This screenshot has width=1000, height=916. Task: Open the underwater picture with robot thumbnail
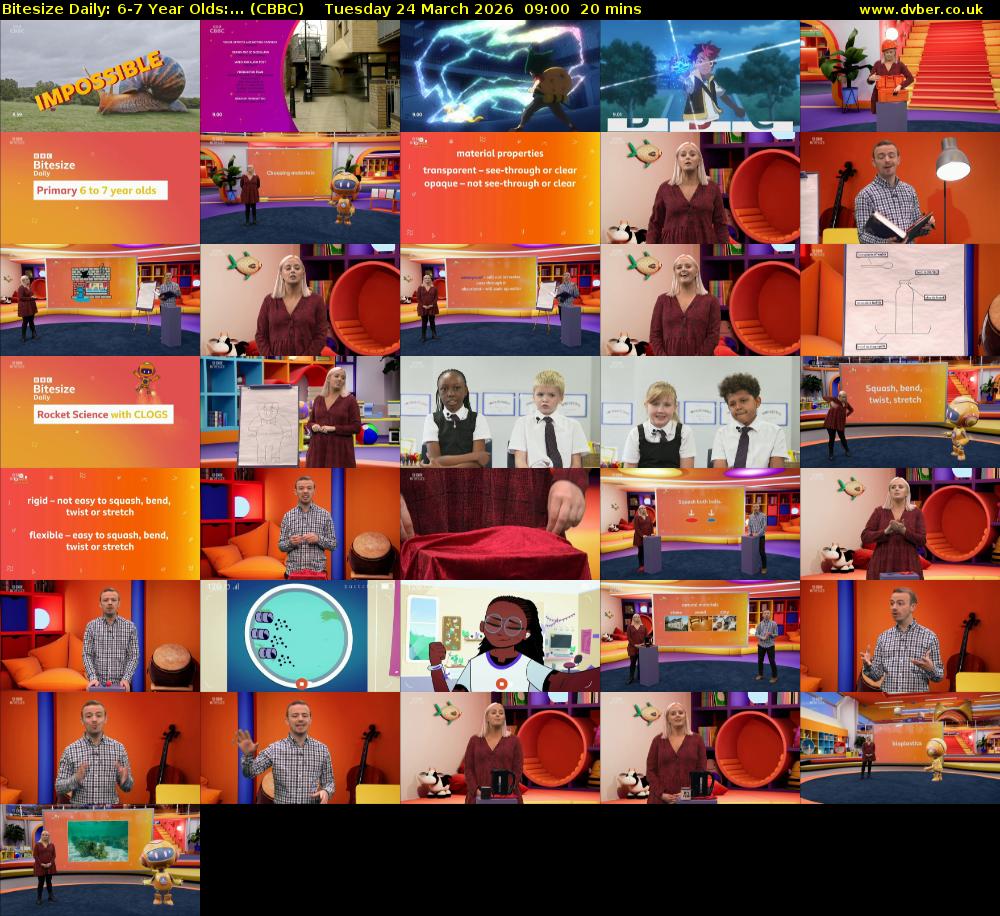pos(100,860)
